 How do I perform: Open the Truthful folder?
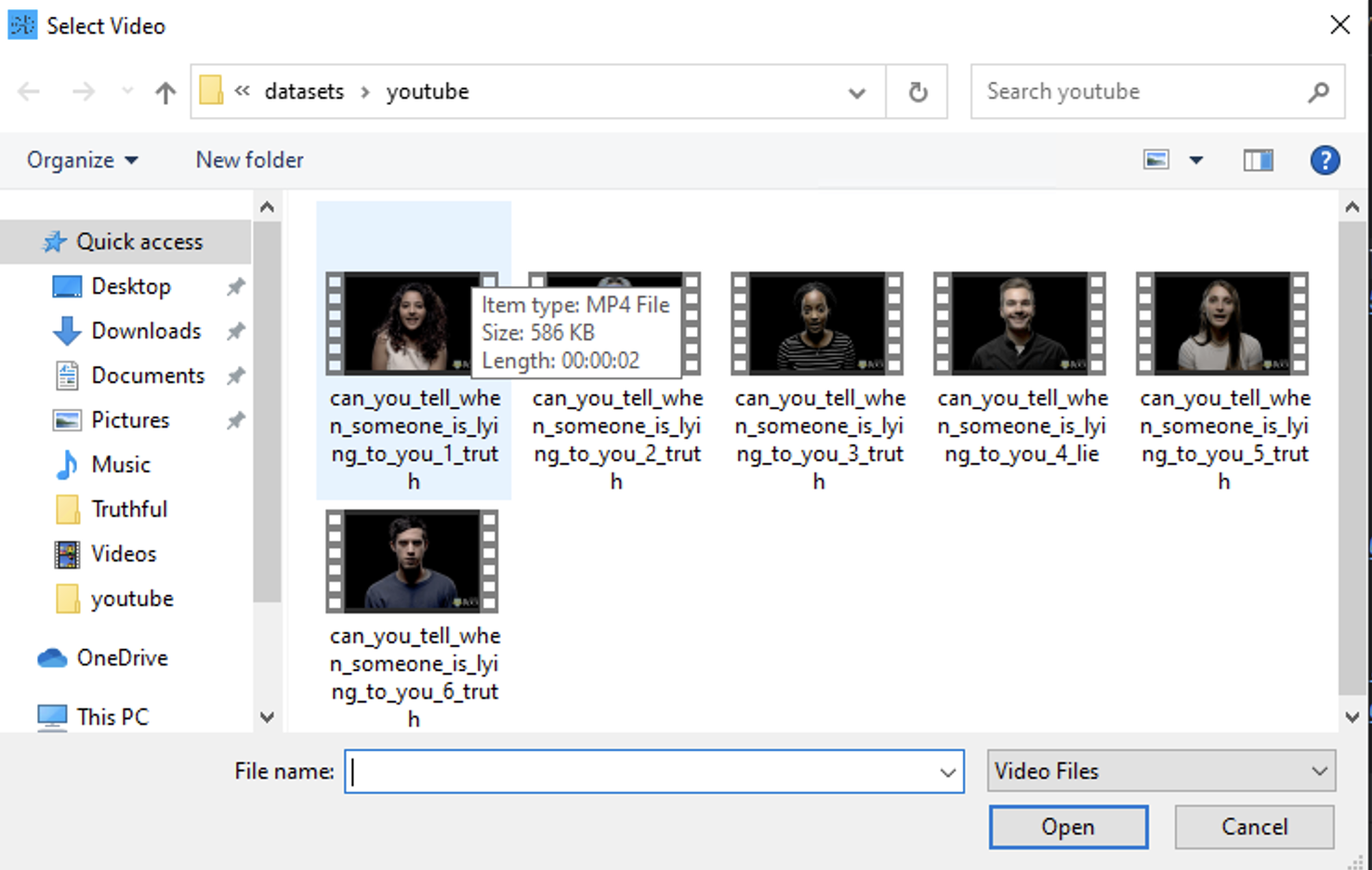[130, 508]
